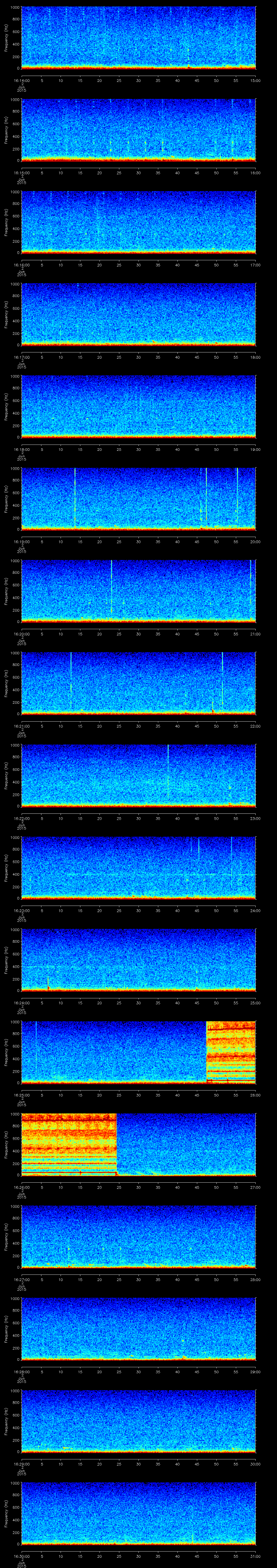Click the "16:21:00" start time label
This screenshot has width=277, height=1568.
[21, 726]
